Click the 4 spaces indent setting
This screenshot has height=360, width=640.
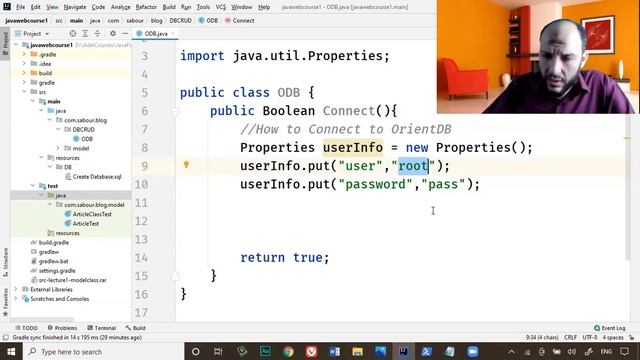[x=613, y=338]
